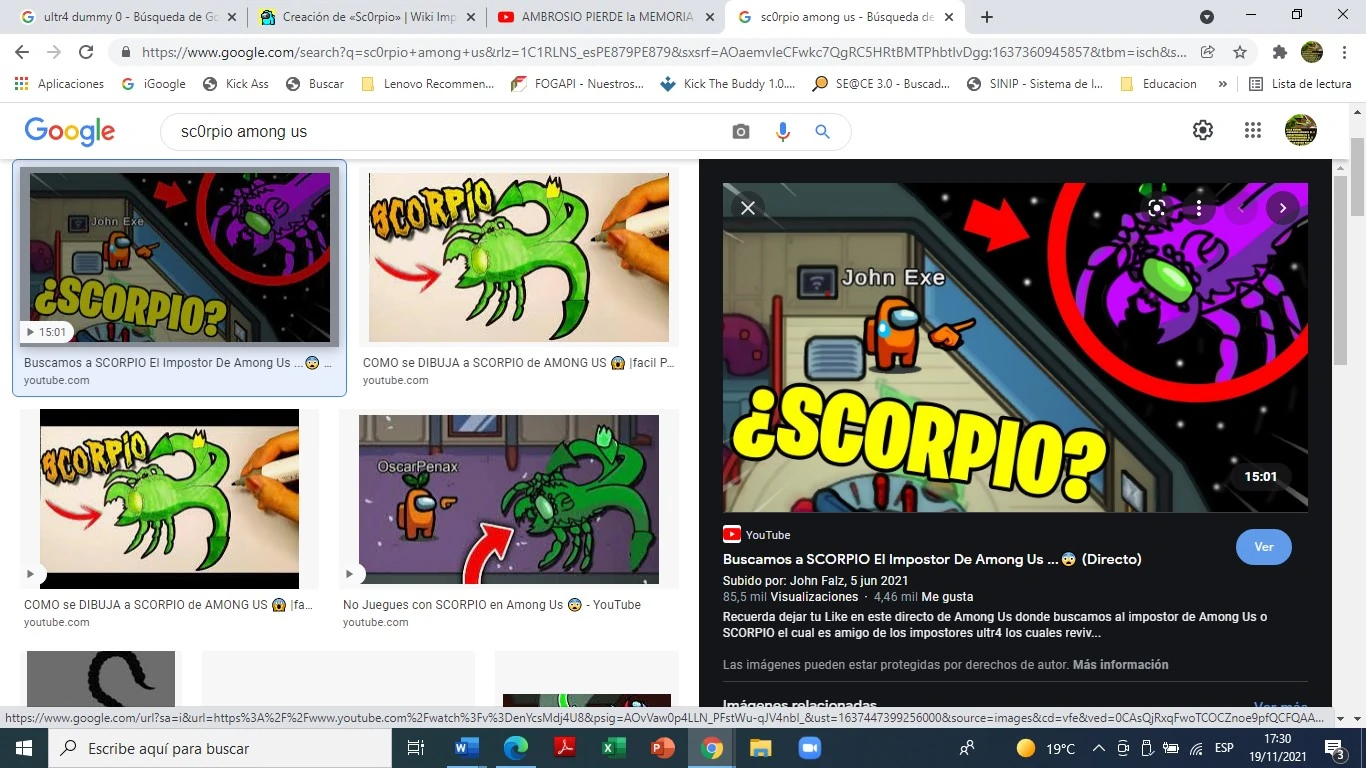Go back to the previous page
The height and width of the screenshot is (768, 1366).
pyautogui.click(x=22, y=52)
